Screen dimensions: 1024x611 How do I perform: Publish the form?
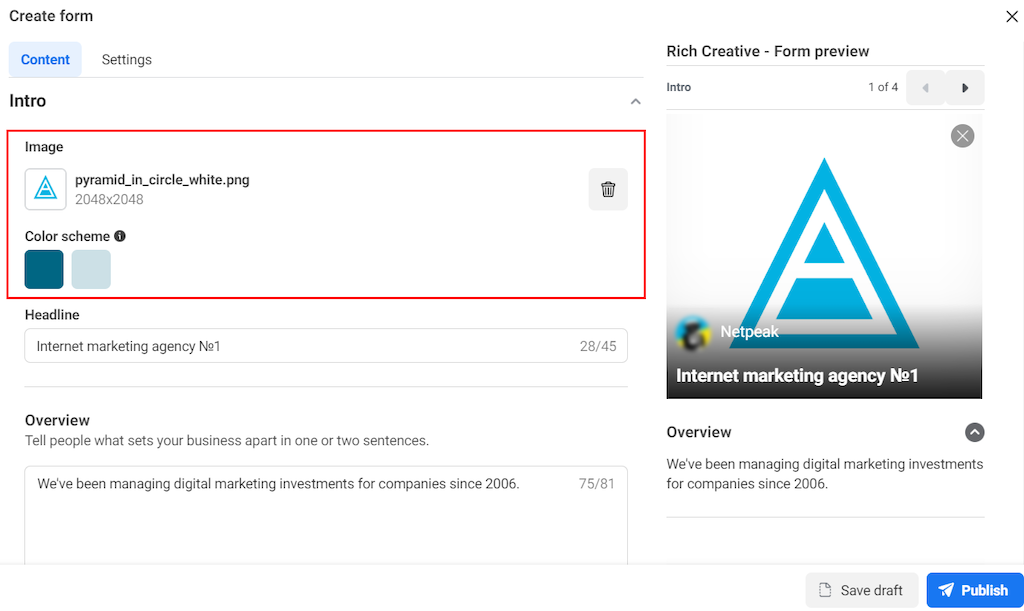tap(974, 590)
